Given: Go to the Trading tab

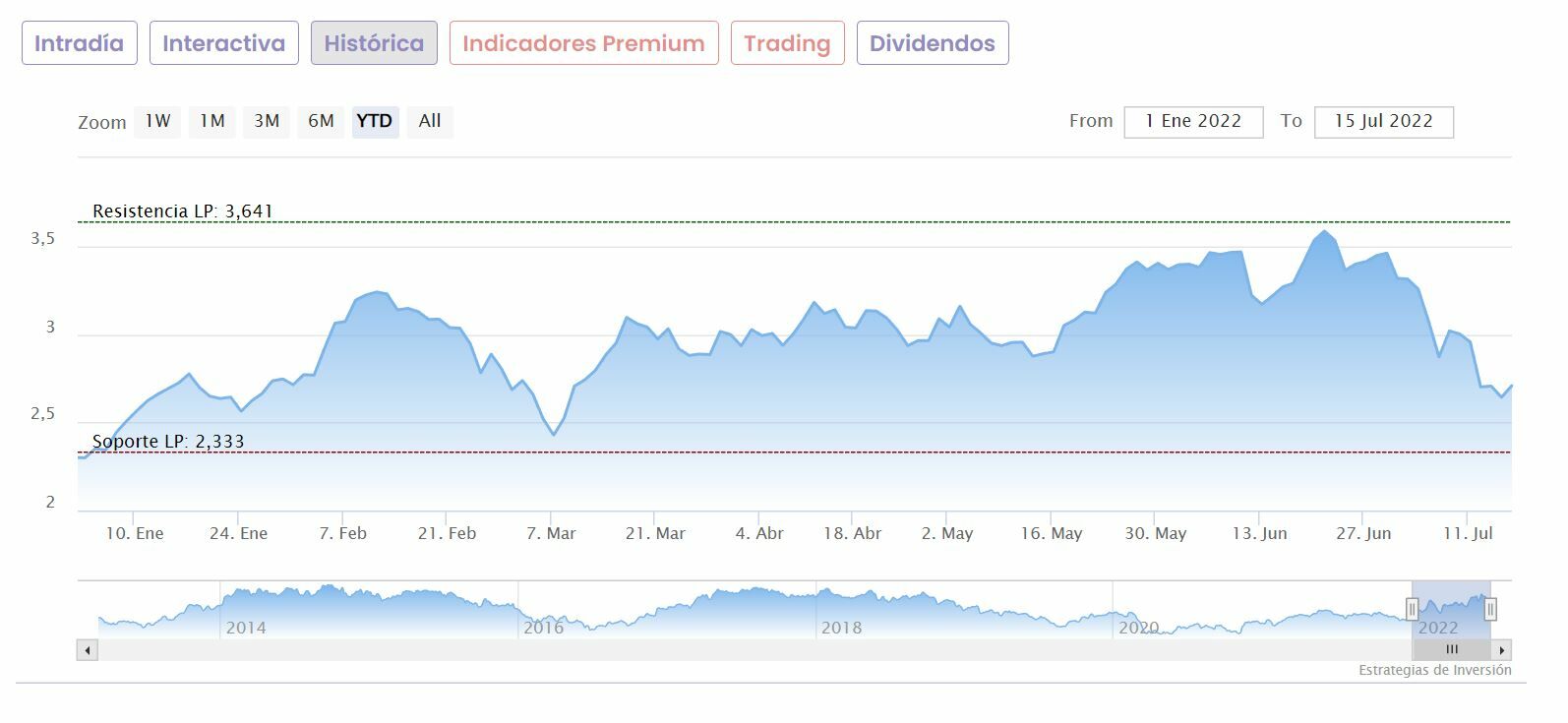Looking at the screenshot, I should pyautogui.click(x=787, y=43).
